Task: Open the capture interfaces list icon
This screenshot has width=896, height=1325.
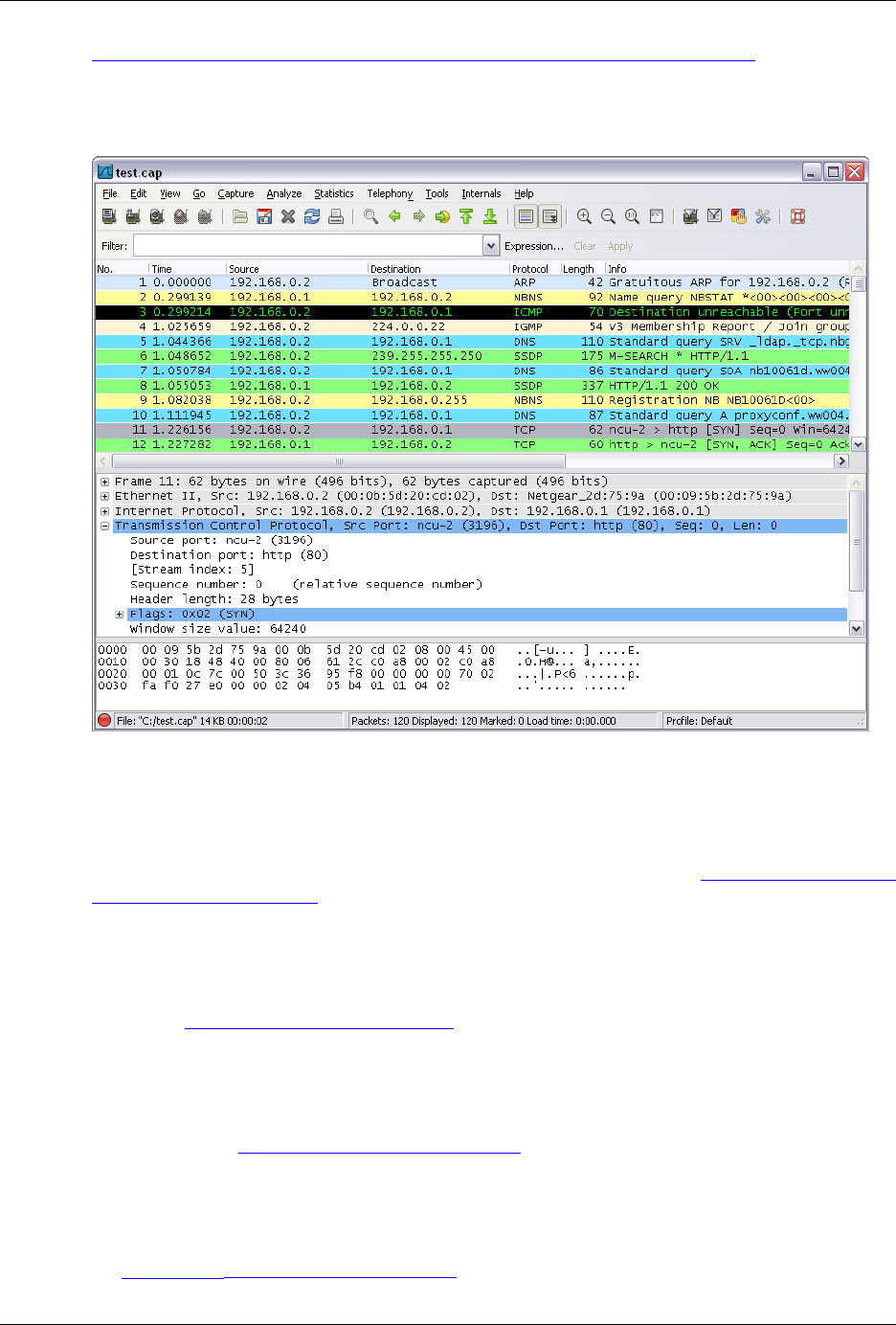Action: tap(109, 217)
